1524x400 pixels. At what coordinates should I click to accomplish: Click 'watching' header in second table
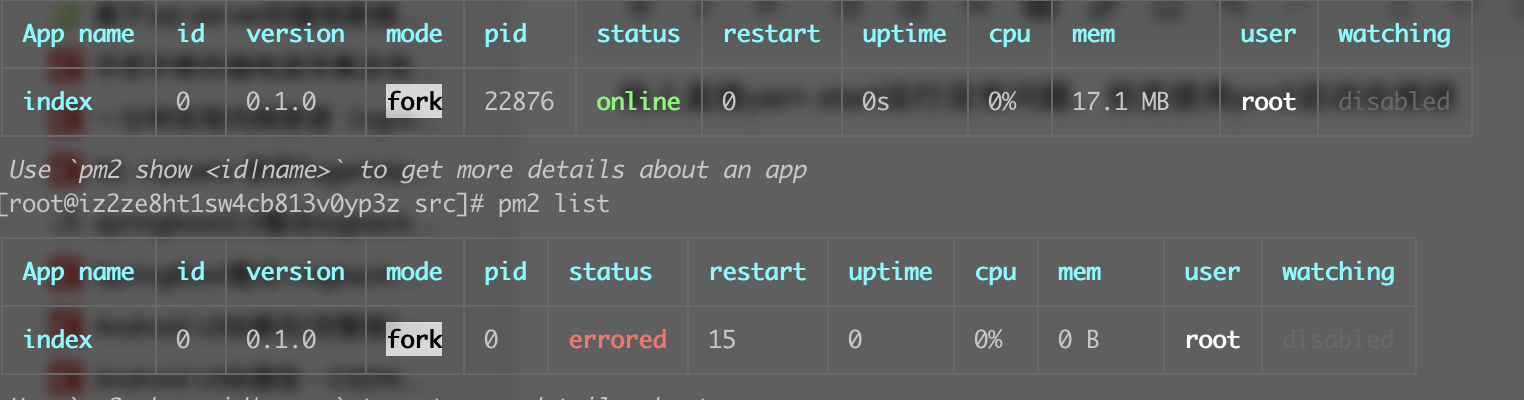1338,272
